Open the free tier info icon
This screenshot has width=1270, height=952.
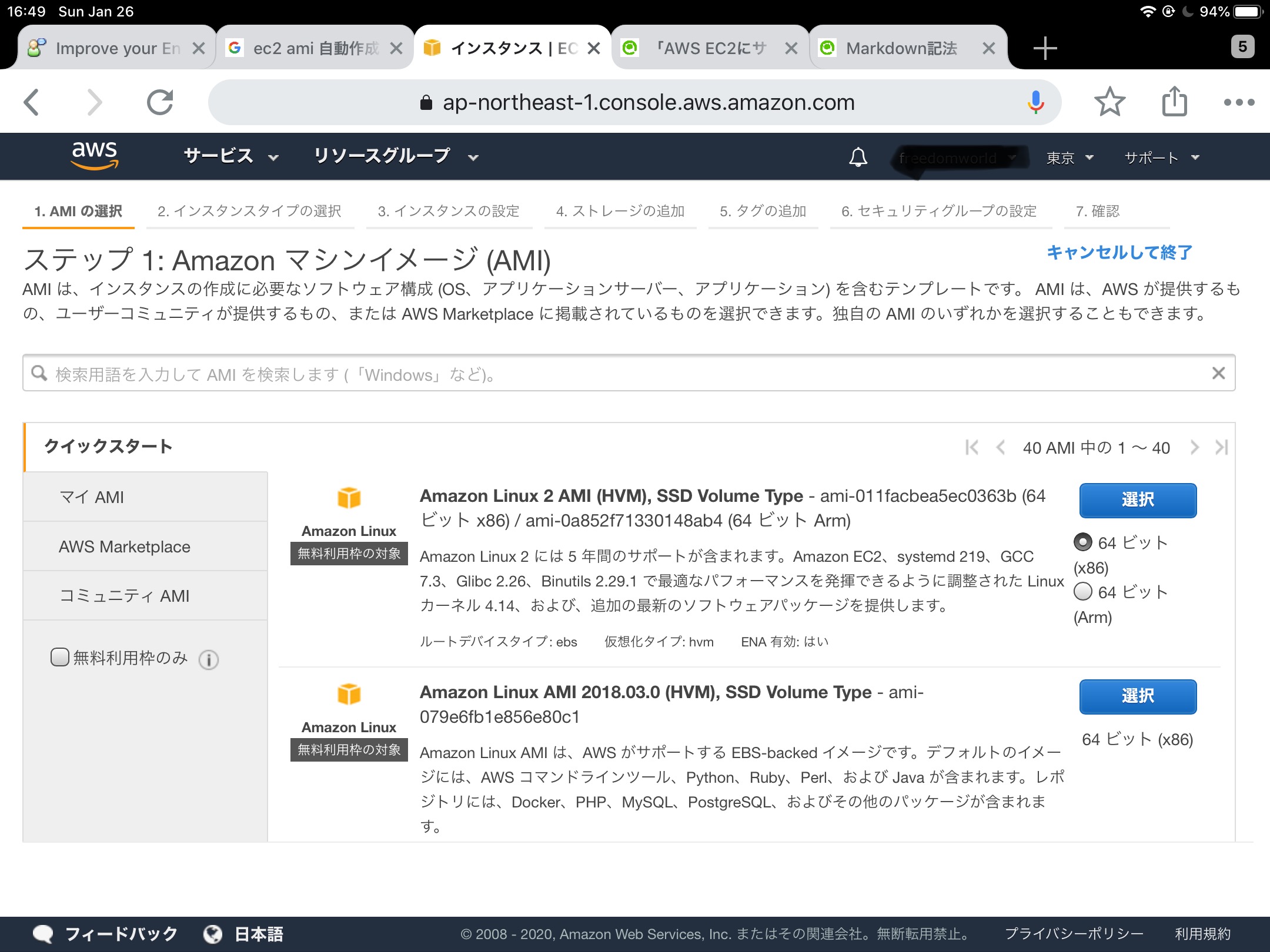209,659
